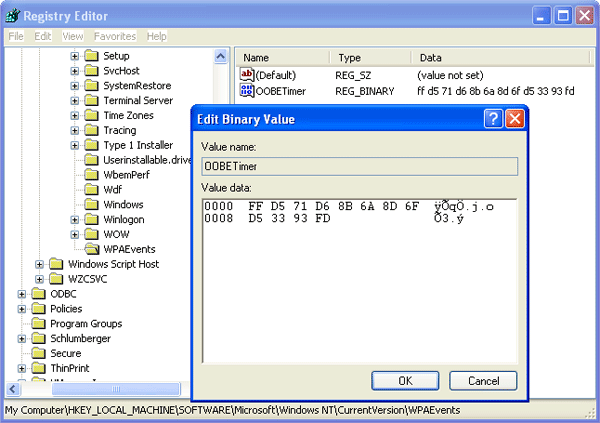
Task: Cancel the Edit Binary Value dialog
Action: click(x=483, y=381)
